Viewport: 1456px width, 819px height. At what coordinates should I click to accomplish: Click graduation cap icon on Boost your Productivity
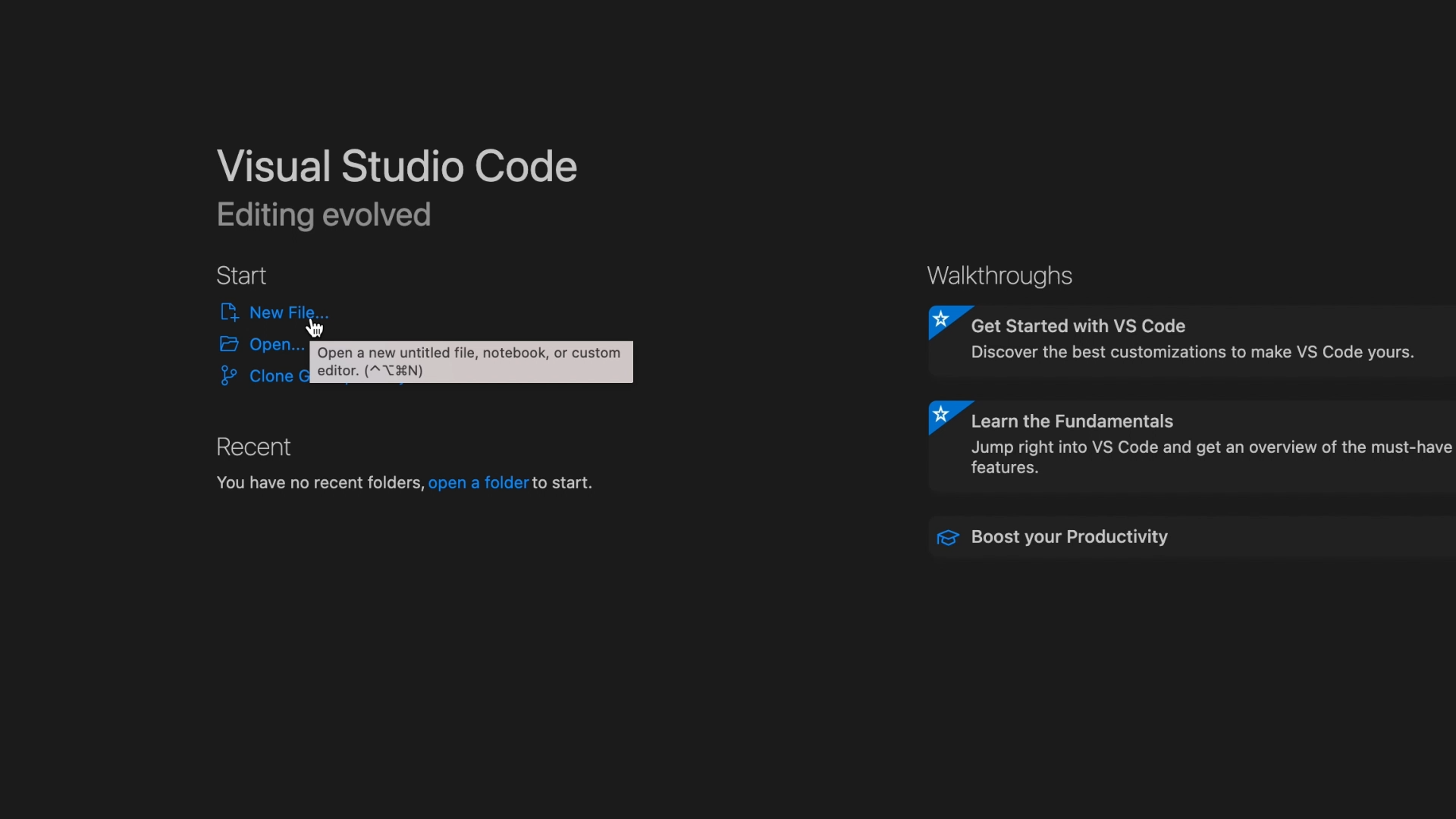pos(947,538)
